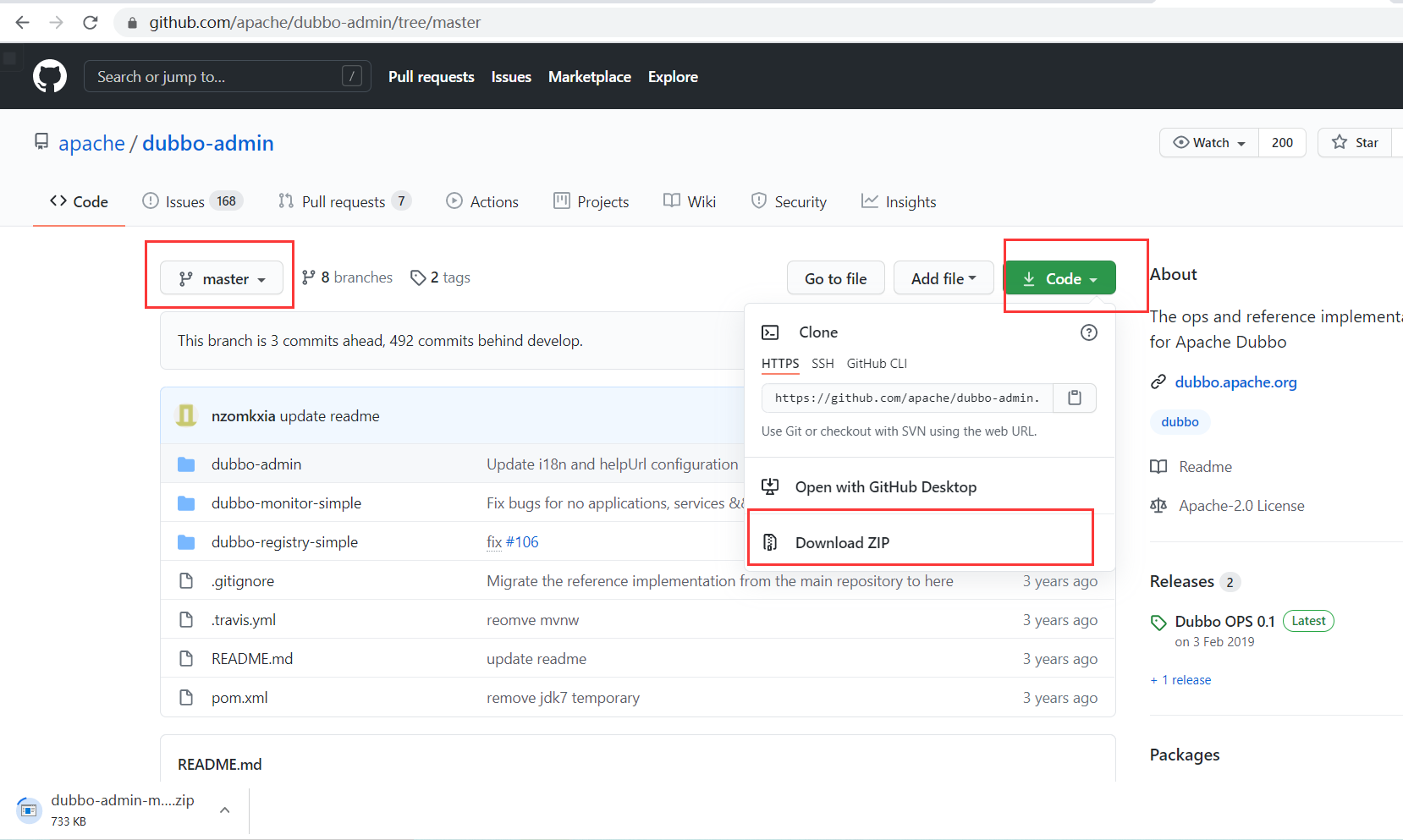
Task: Focus the Search or jump to field
Action: click(x=227, y=76)
